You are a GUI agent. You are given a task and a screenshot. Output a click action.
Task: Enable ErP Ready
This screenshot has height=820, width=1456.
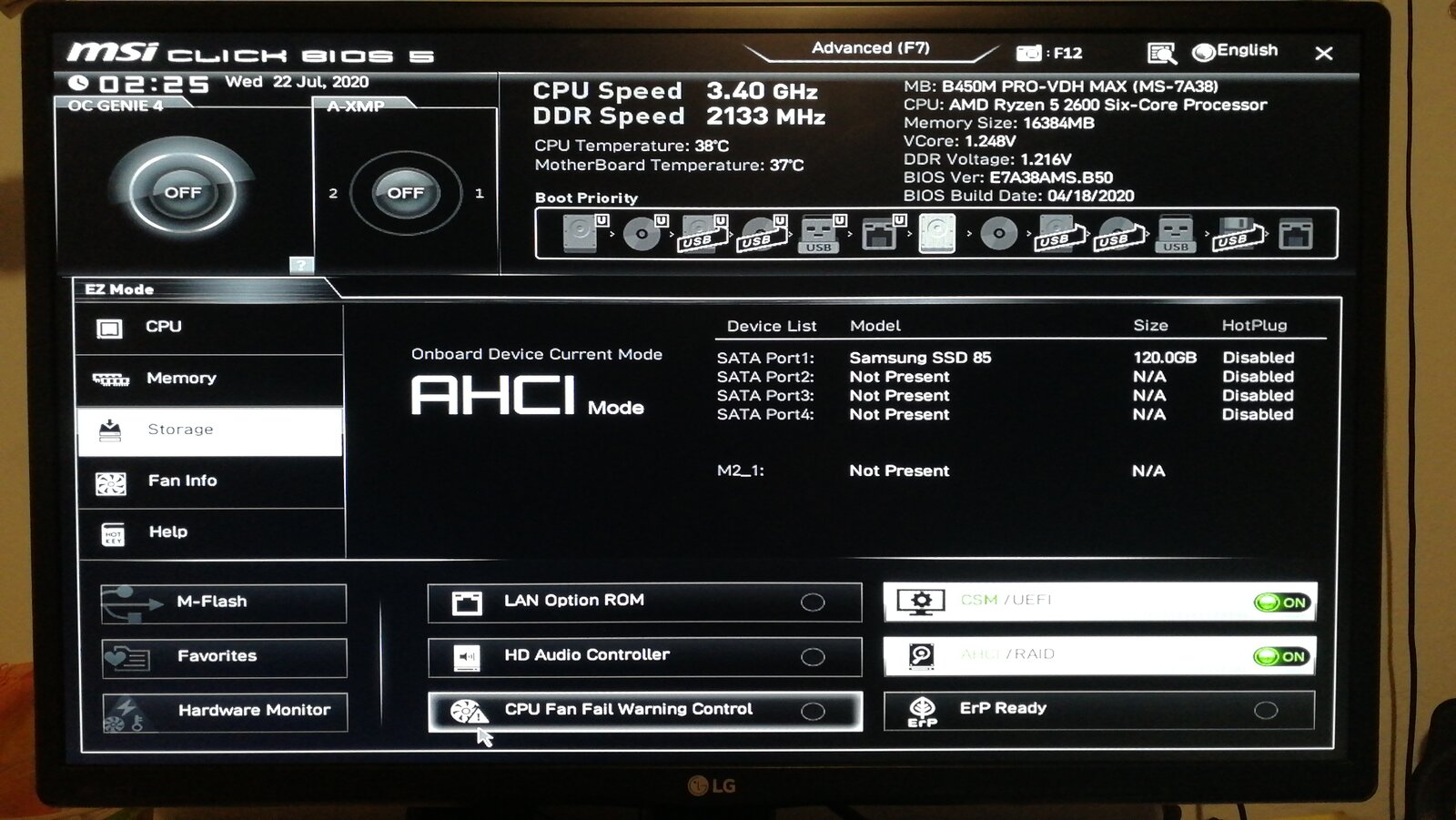[1099, 710]
